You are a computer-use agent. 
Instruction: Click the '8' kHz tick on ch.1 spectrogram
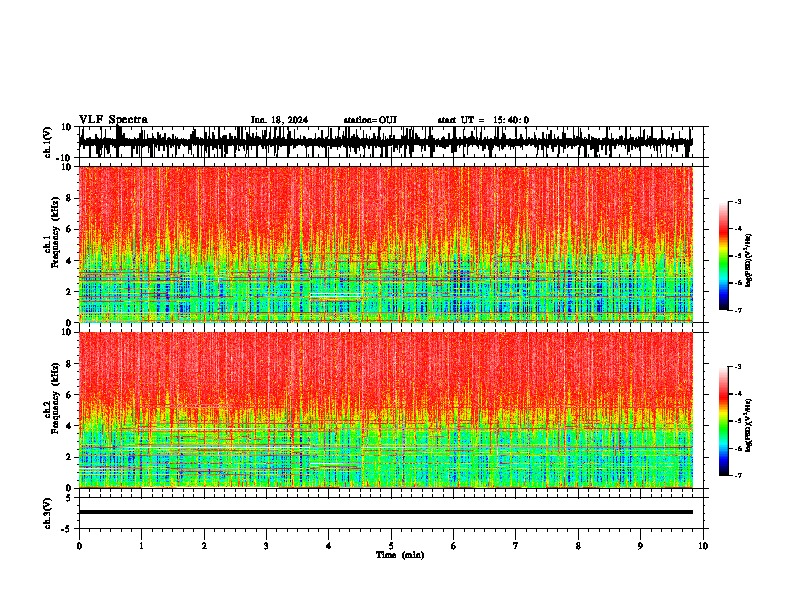point(70,198)
